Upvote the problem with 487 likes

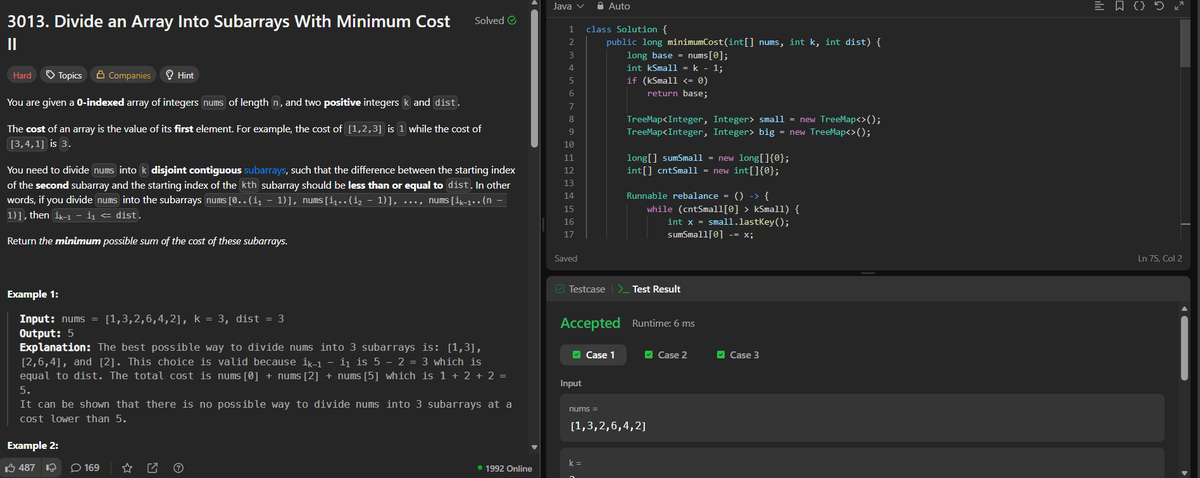tap(21, 467)
